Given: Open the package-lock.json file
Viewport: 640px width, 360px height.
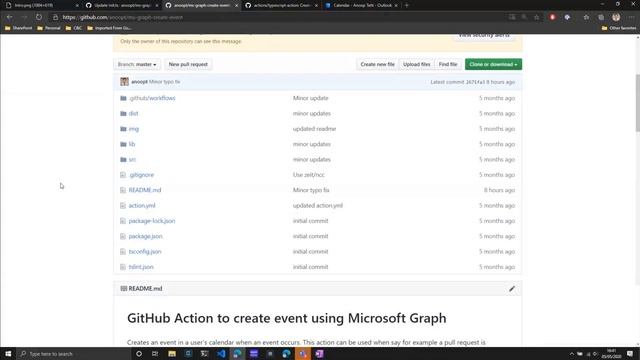Looking at the screenshot, I should [x=152, y=221].
